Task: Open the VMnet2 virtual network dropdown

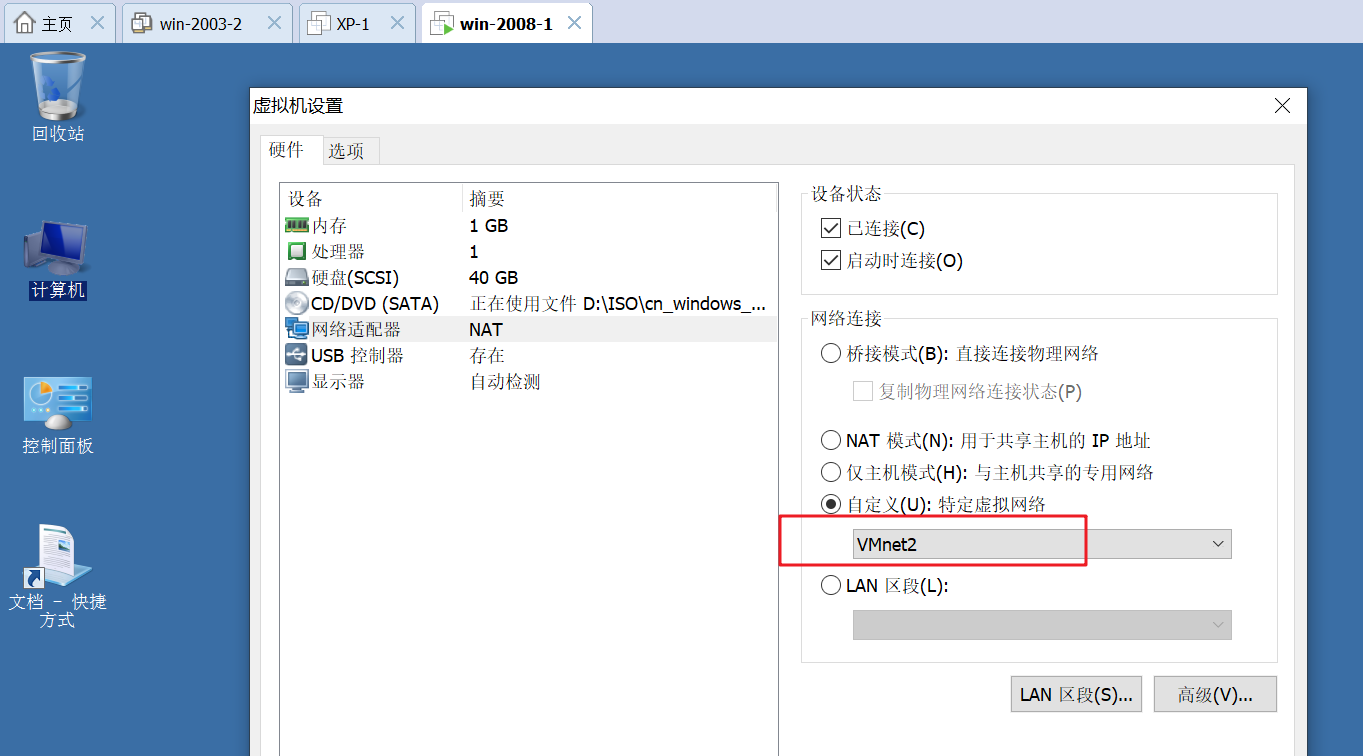Action: [x=1042, y=544]
